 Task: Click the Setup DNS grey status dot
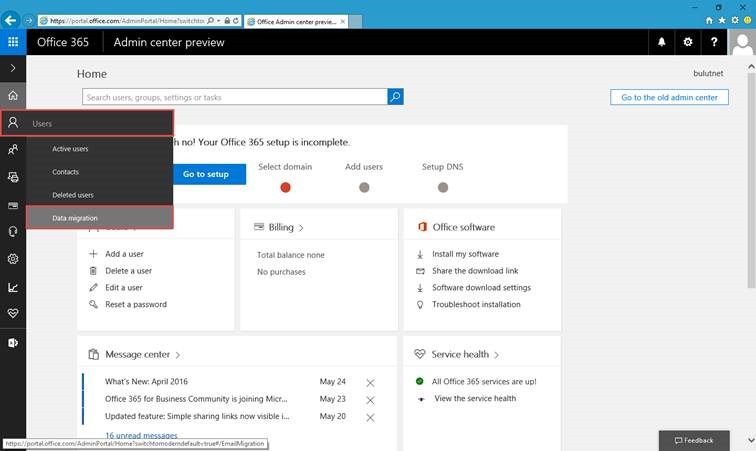(443, 187)
